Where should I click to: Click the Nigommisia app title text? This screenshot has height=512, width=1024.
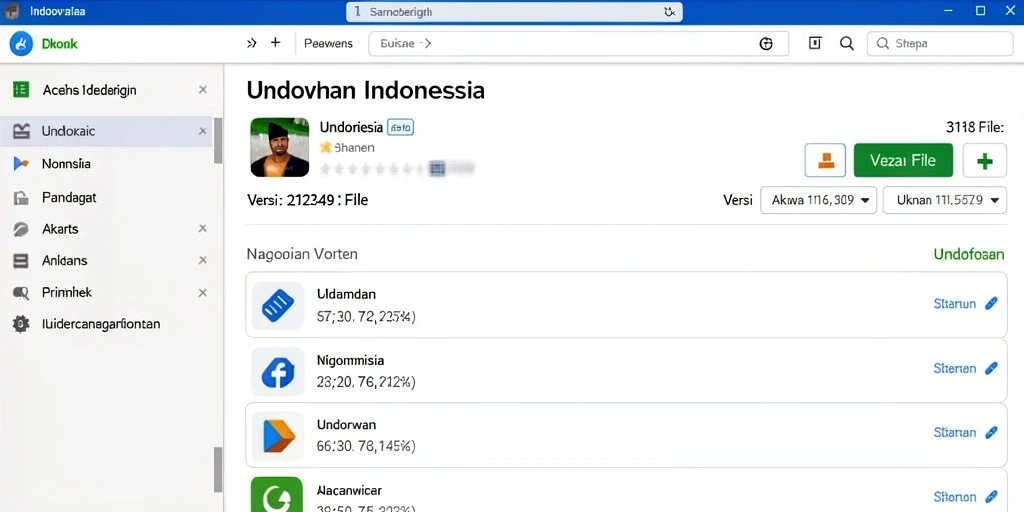(350, 360)
